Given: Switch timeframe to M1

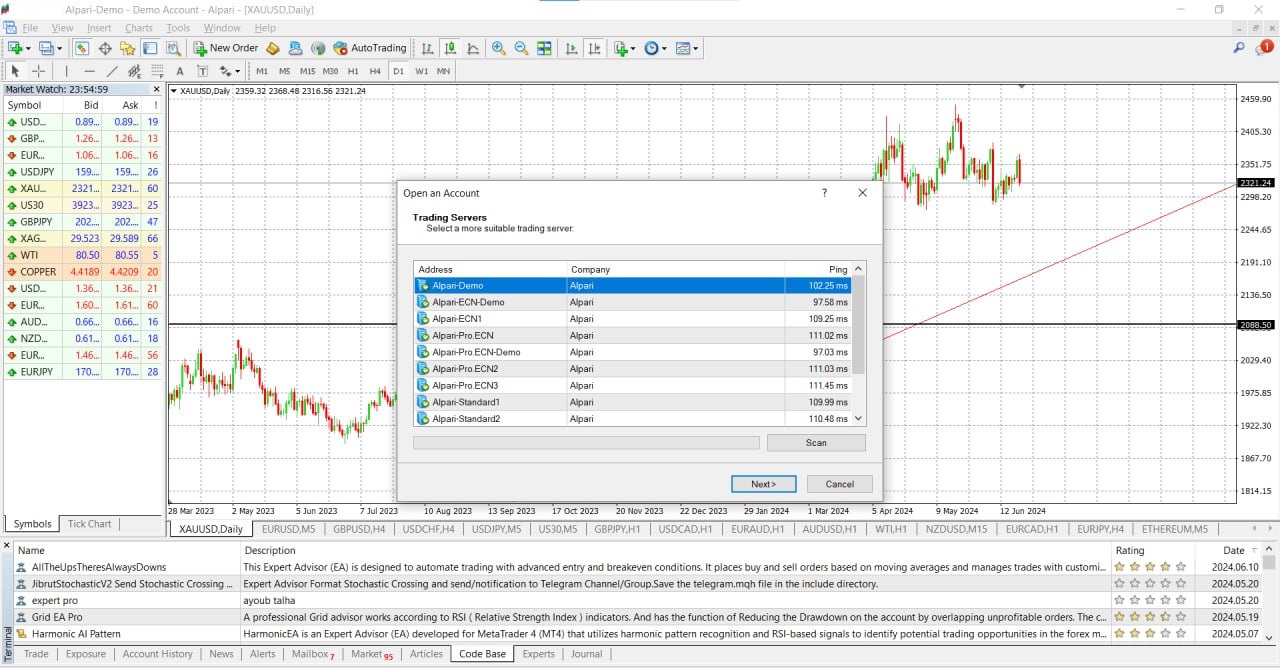Looking at the screenshot, I should (262, 71).
